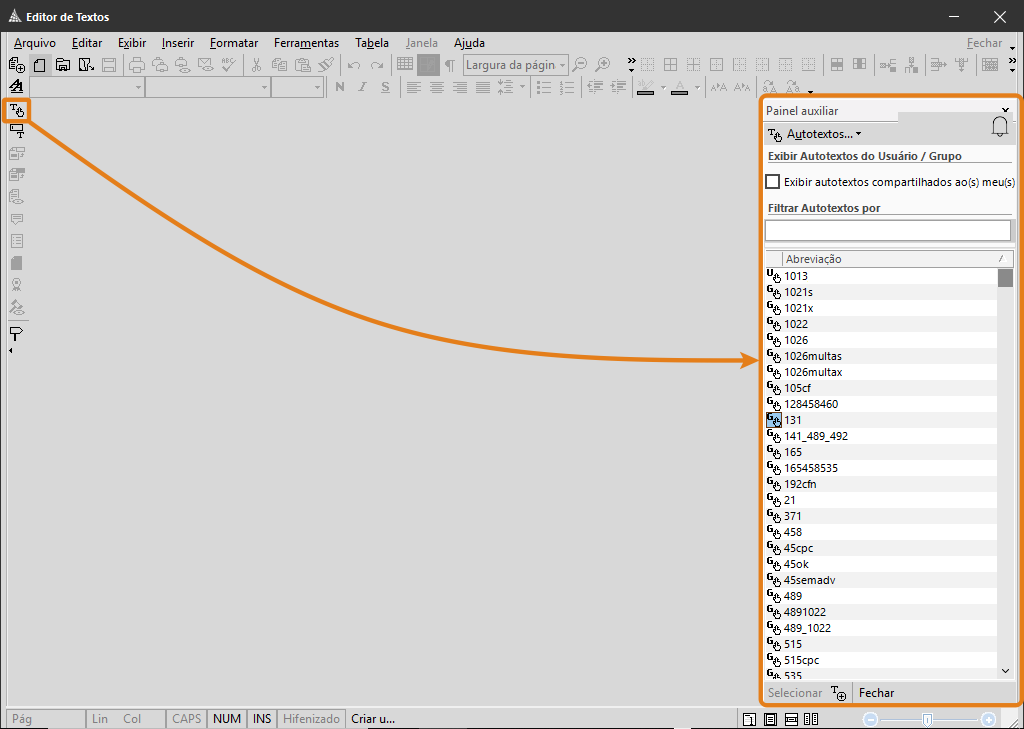Screen dimensions: 1024x729
Task: Toggle justified text alignment
Action: click(x=483, y=87)
